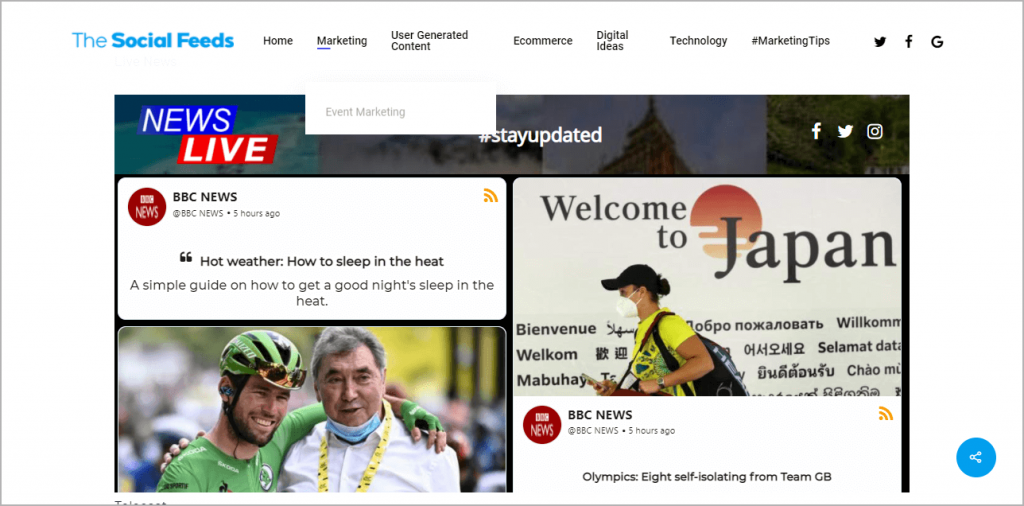
Task: Open the Technology menu item
Action: [x=698, y=40]
